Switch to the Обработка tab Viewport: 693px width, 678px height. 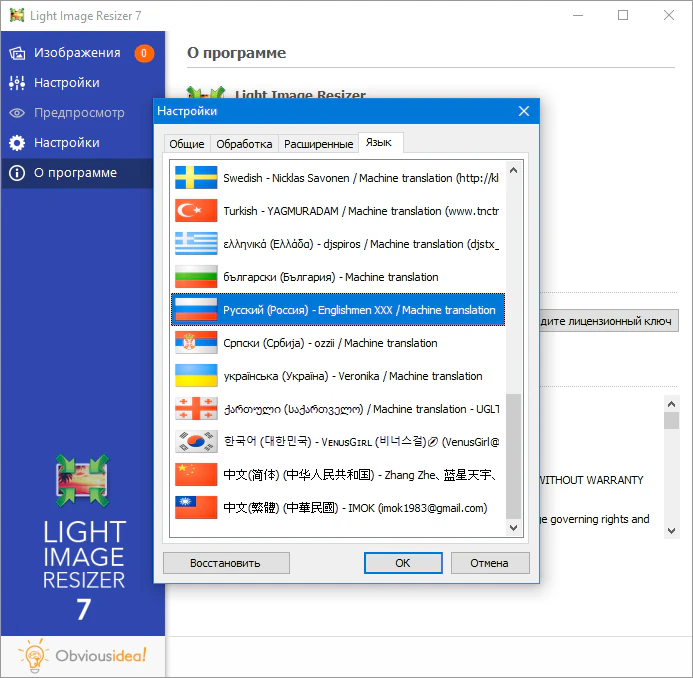point(244,144)
